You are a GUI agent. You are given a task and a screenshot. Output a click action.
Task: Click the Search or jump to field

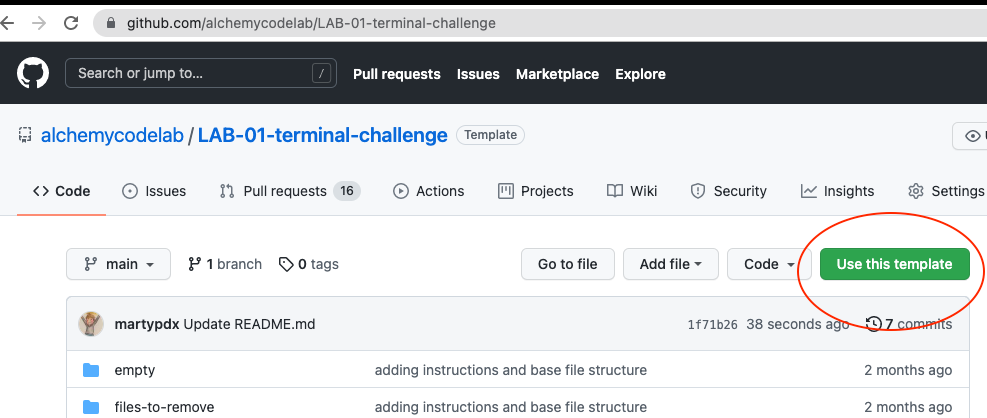[200, 73]
